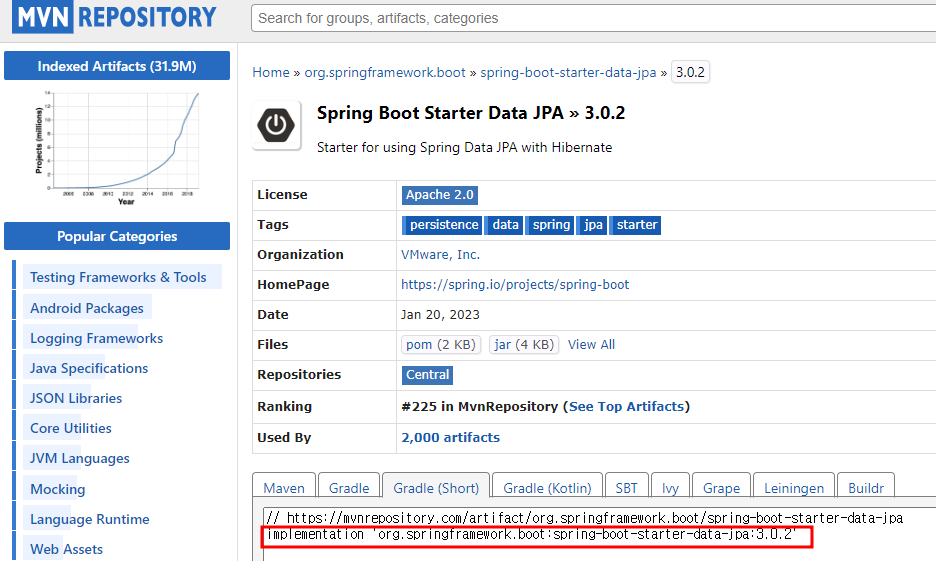
Task: Open Java Specifications category
Action: point(89,368)
